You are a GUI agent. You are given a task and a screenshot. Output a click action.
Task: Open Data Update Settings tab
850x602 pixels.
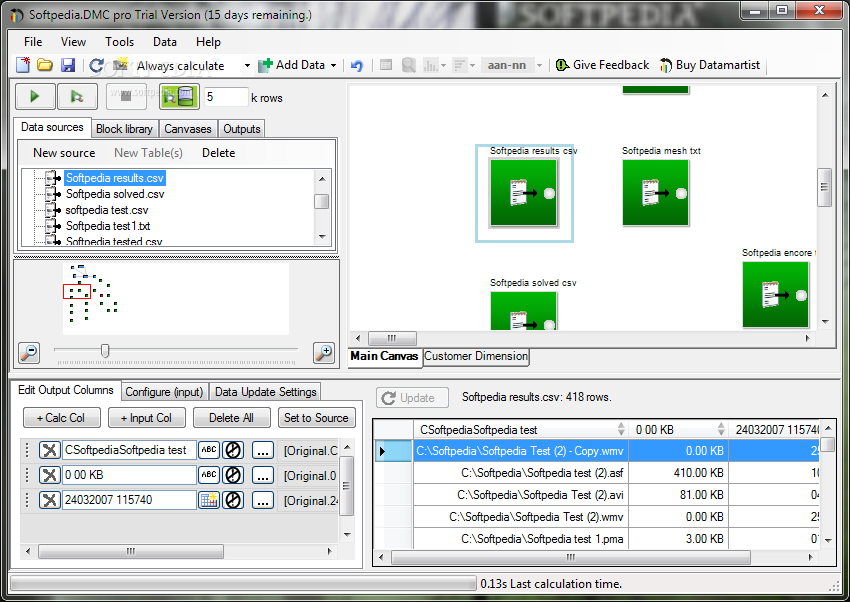tap(266, 391)
